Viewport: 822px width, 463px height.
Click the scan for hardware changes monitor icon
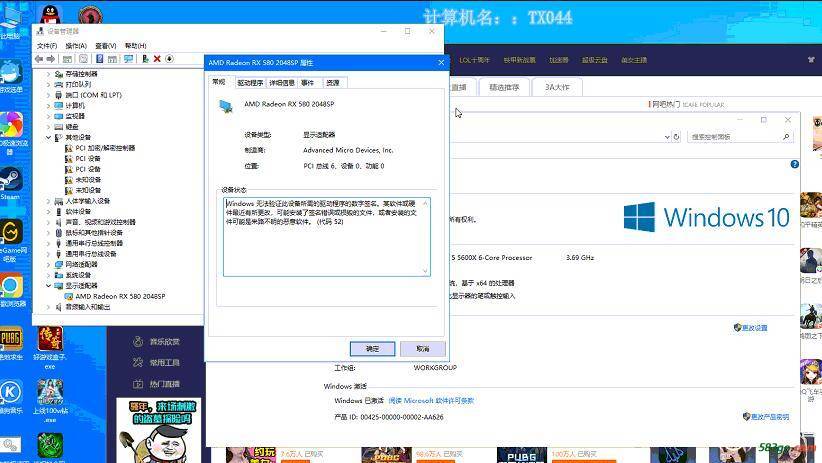pyautogui.click(x=128, y=59)
